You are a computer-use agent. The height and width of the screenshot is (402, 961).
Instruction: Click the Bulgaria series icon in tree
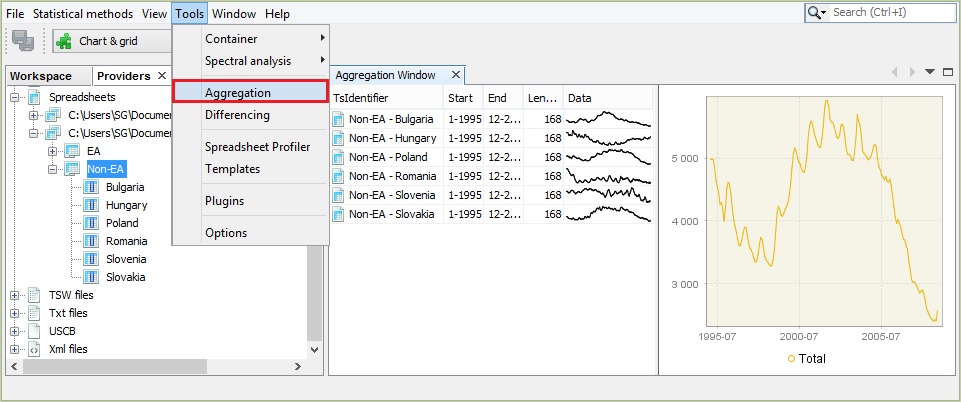(x=92, y=187)
